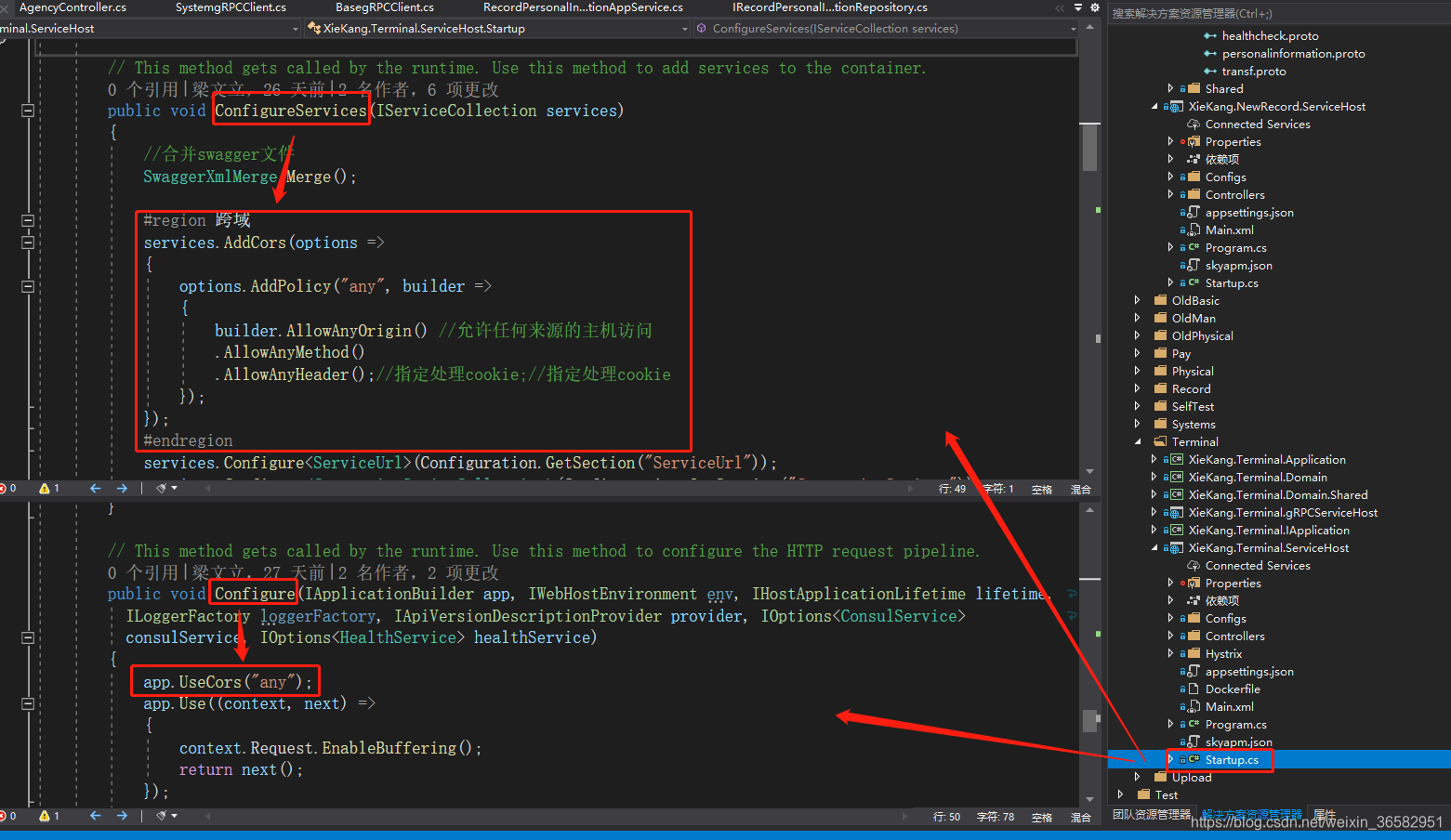The image size is (1451, 840).
Task: Navigate backward using lower pane left arrow
Action: pyautogui.click(x=95, y=816)
